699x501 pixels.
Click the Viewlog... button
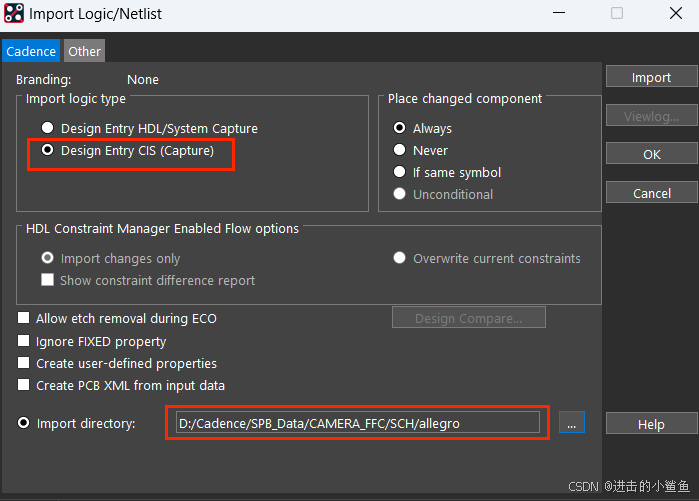[651, 116]
